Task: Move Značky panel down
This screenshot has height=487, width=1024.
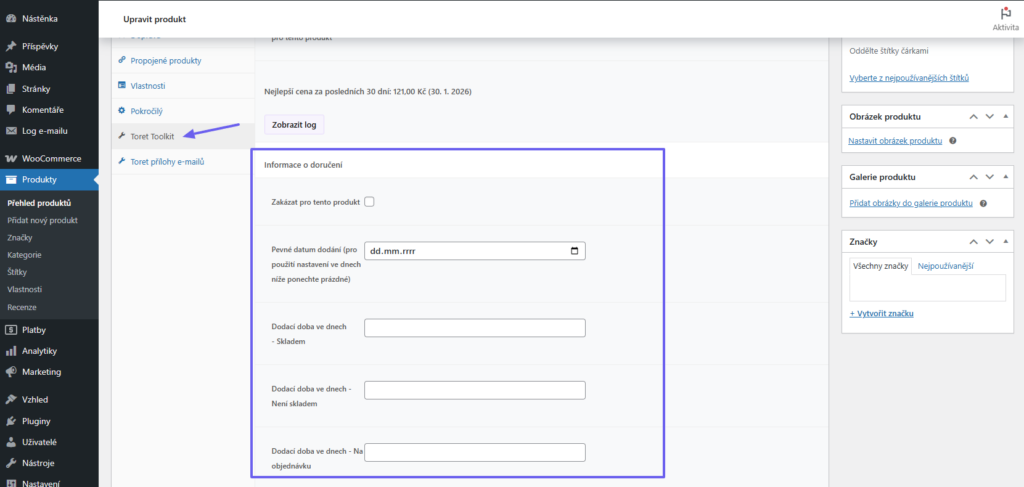Action: click(x=989, y=242)
